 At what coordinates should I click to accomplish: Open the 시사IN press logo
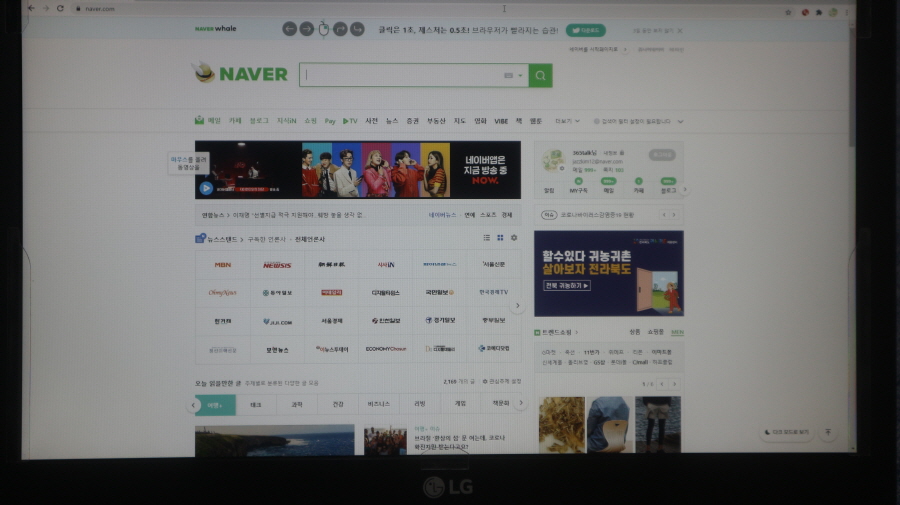(386, 265)
